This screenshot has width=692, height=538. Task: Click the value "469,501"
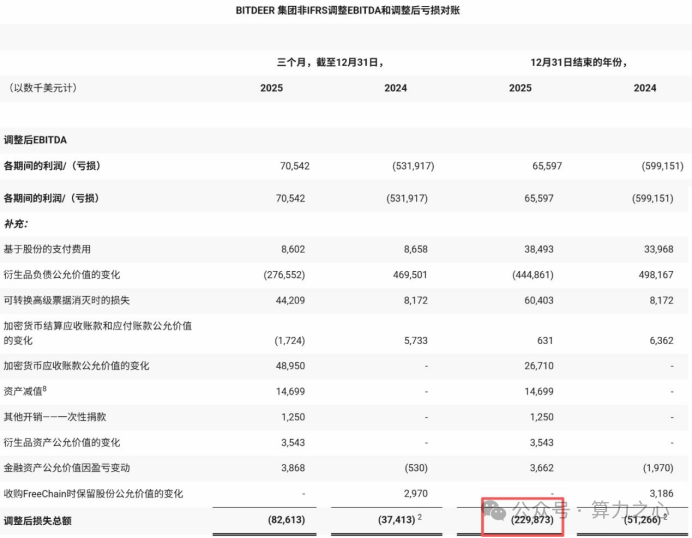coord(410,275)
